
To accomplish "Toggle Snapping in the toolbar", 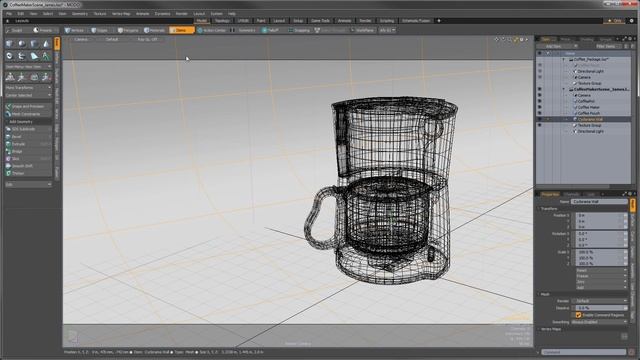I will 299,30.
